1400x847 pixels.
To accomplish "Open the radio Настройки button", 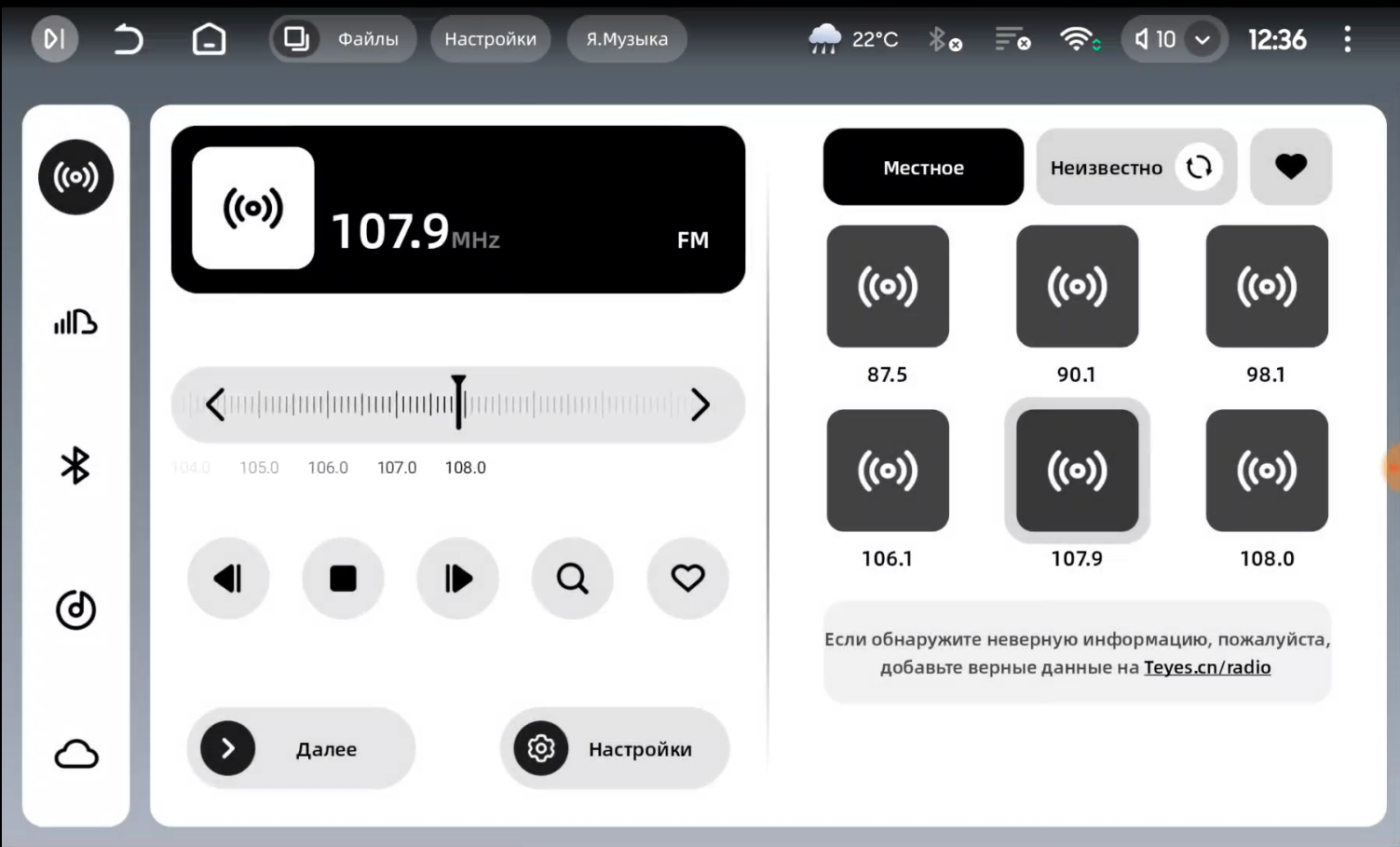I will pos(615,748).
